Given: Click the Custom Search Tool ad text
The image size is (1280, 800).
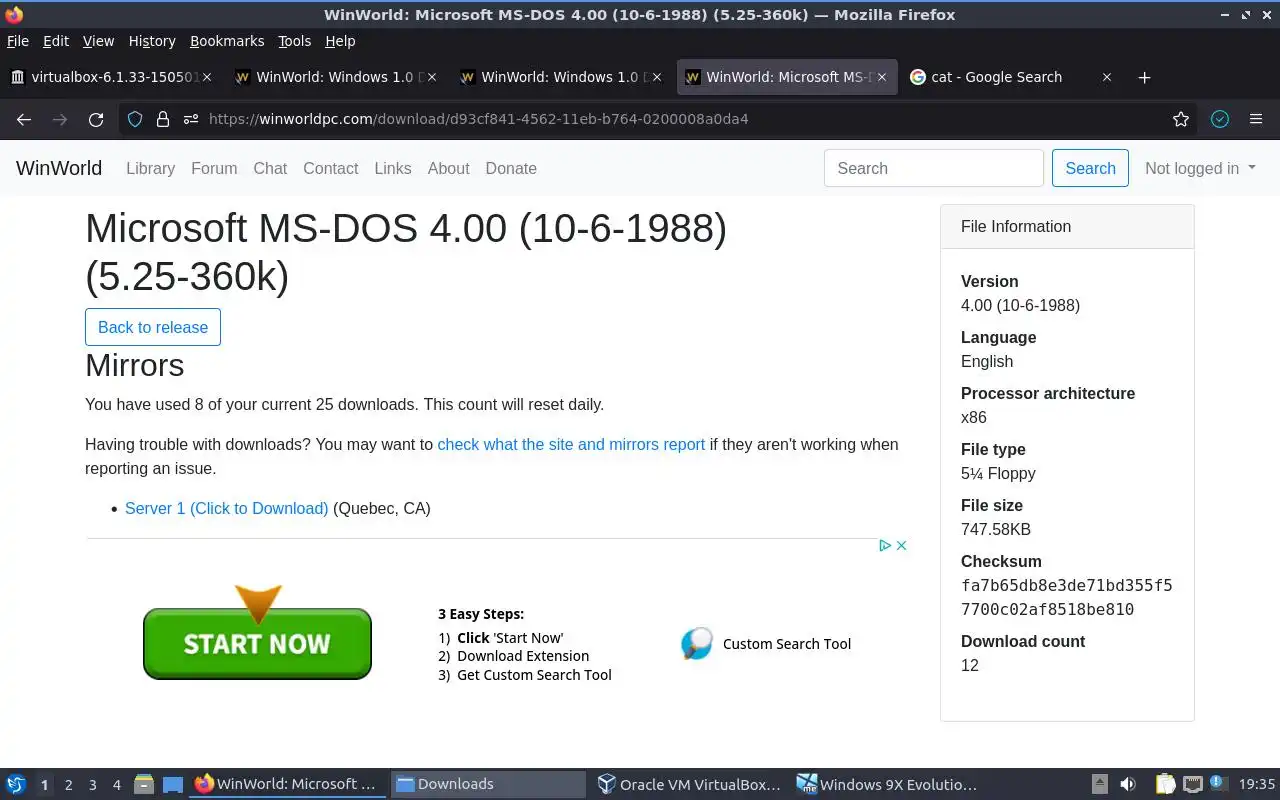Looking at the screenshot, I should coord(787,644).
